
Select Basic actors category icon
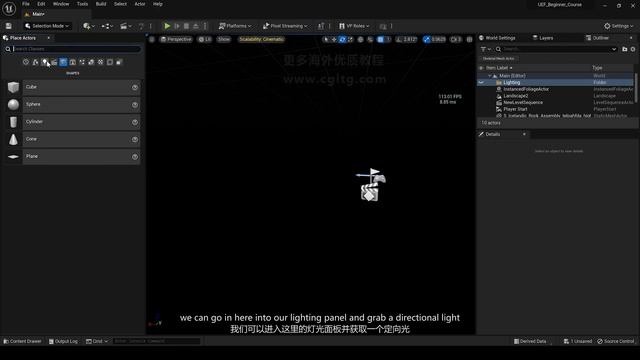point(36,62)
